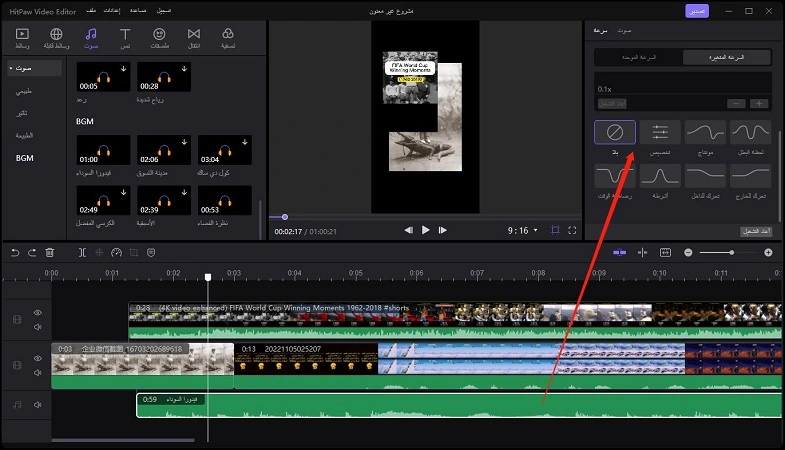This screenshot has width=785, height=450.
Task: Click the marker shield icon in timeline toolbar
Action: point(151,253)
